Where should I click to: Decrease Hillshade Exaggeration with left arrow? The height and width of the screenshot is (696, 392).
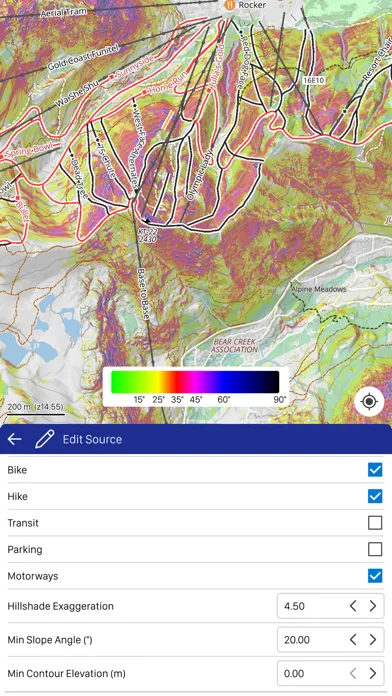point(353,606)
